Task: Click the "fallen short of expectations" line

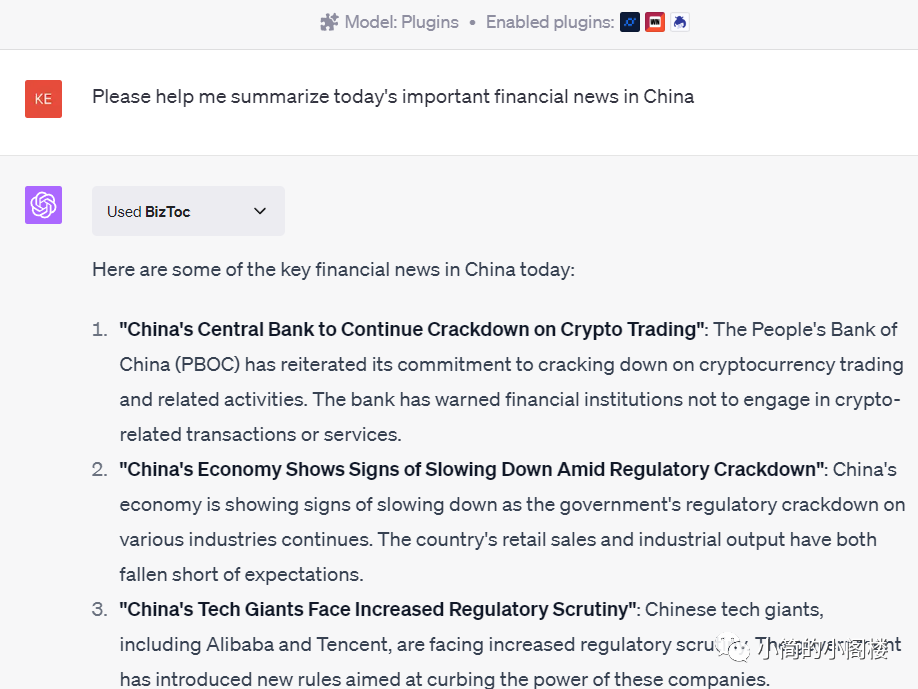Action: click(241, 575)
